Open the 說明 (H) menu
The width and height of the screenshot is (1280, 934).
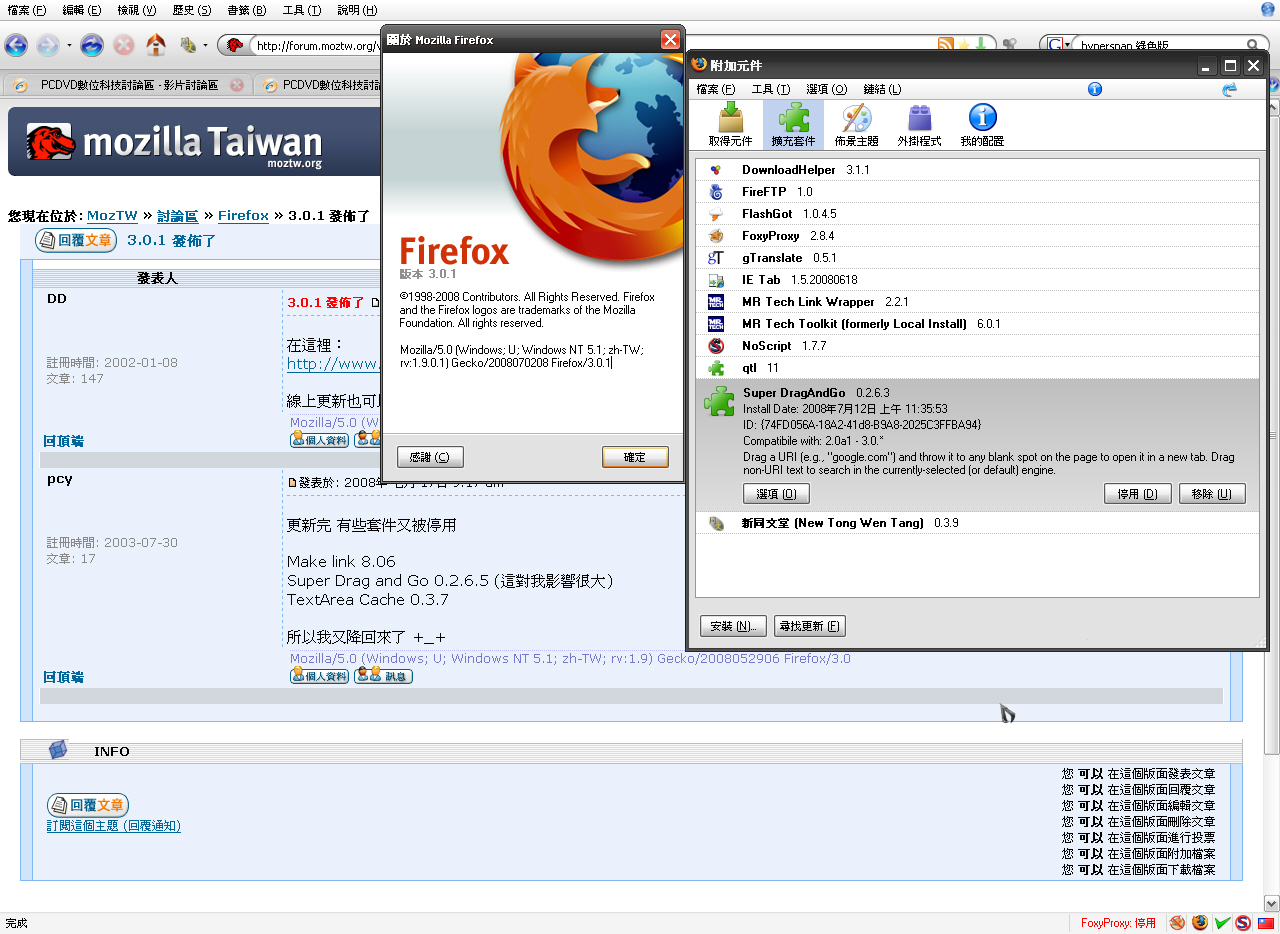coord(357,10)
